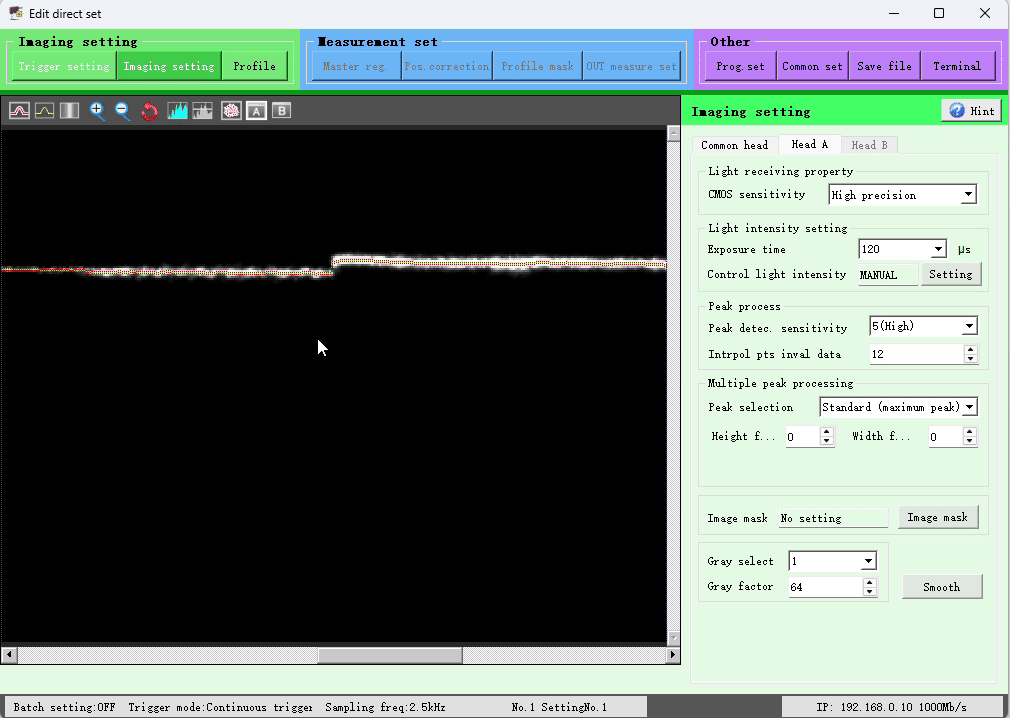Select the Head B view icon
Image resolution: width=1010 pixels, height=718 pixels.
(x=281, y=111)
